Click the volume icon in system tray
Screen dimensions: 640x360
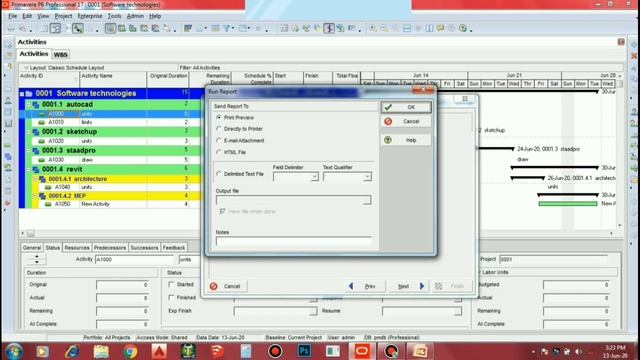(578, 351)
